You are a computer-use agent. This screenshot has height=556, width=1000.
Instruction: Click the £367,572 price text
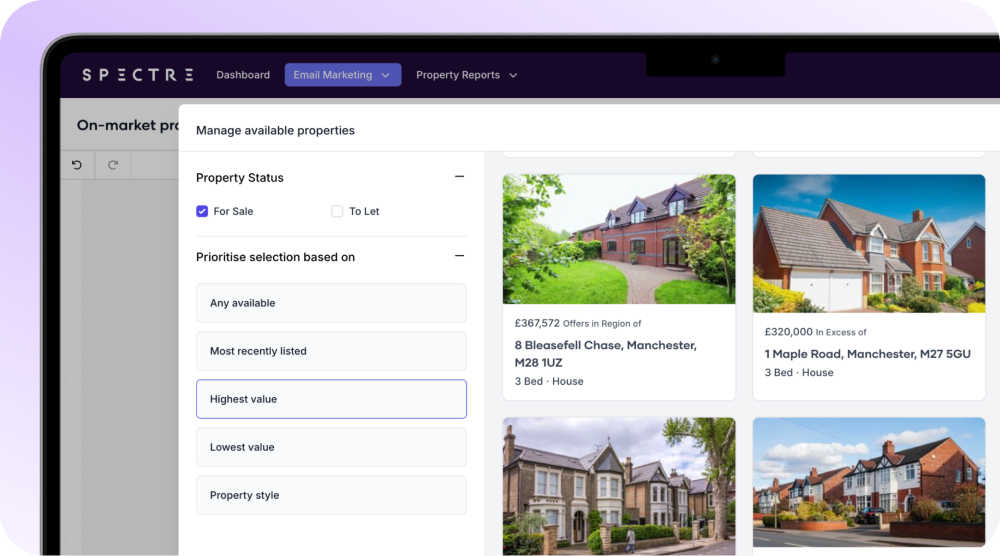tap(537, 323)
